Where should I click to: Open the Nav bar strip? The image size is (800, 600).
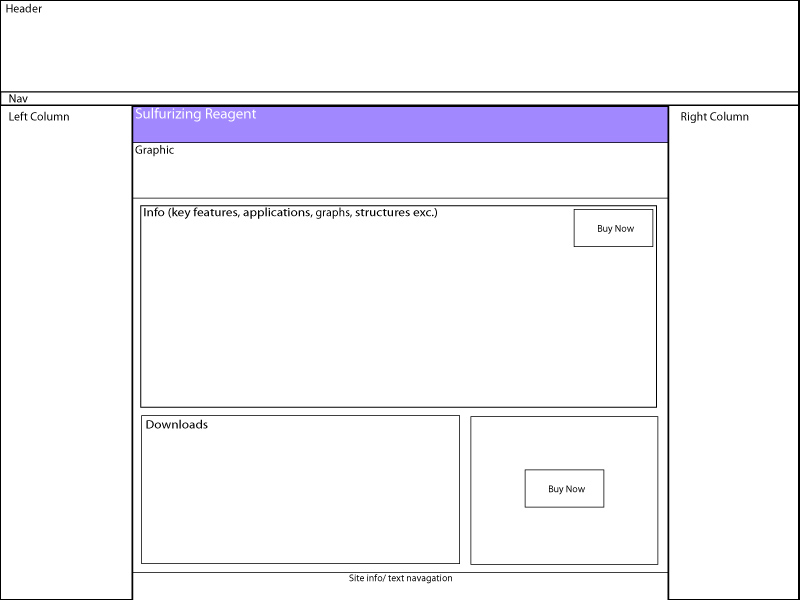400,98
